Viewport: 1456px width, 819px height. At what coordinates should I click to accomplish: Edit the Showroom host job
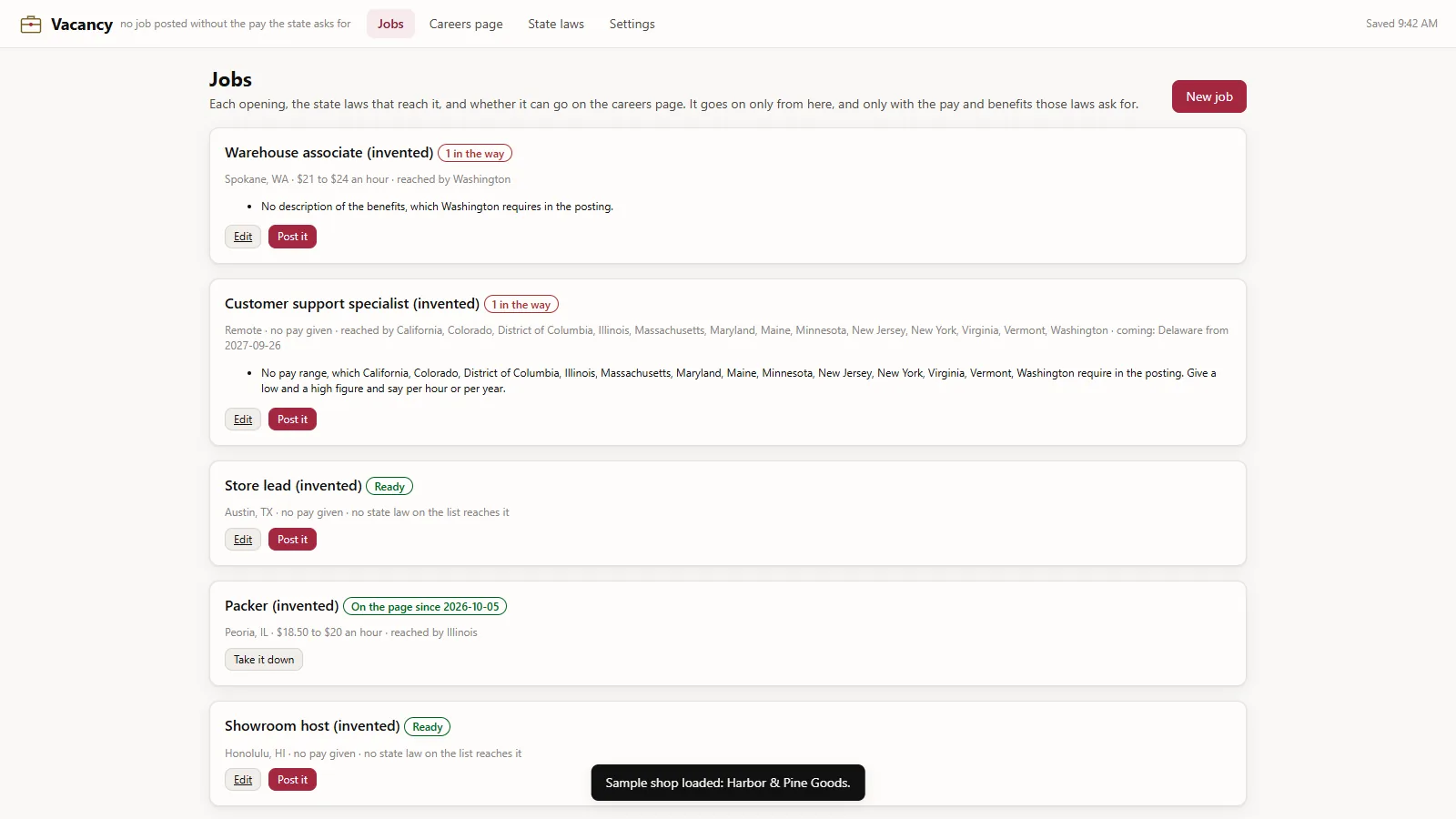(x=243, y=780)
